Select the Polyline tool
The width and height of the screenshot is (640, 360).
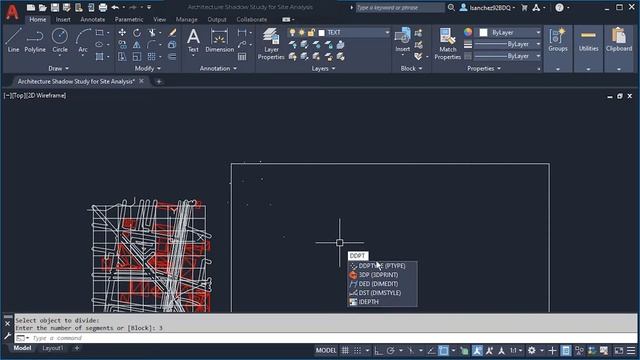point(35,40)
